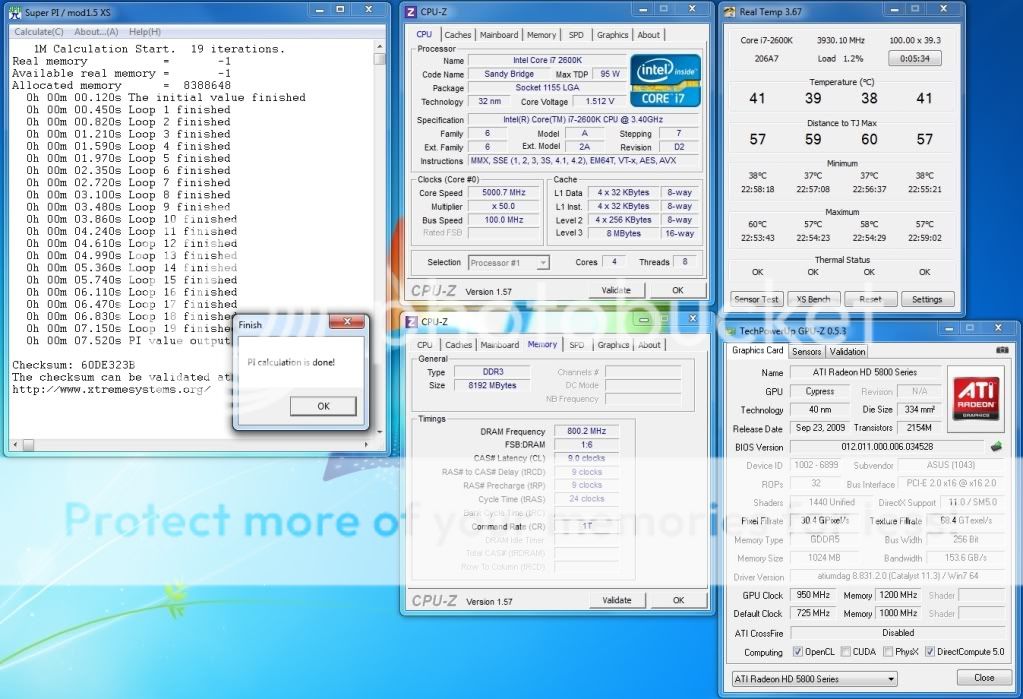
Task: Switch to the Sensors tab in GPU-Z
Action: (807, 351)
